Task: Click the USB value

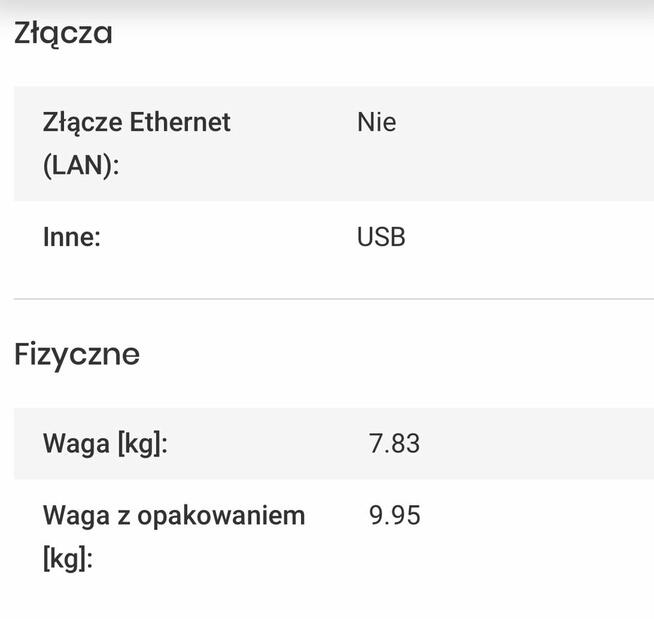Action: click(x=381, y=238)
